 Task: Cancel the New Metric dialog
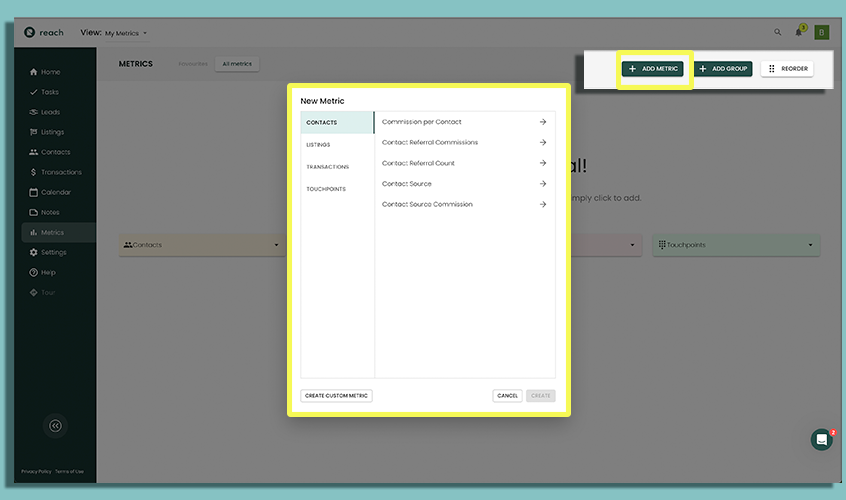[507, 396]
